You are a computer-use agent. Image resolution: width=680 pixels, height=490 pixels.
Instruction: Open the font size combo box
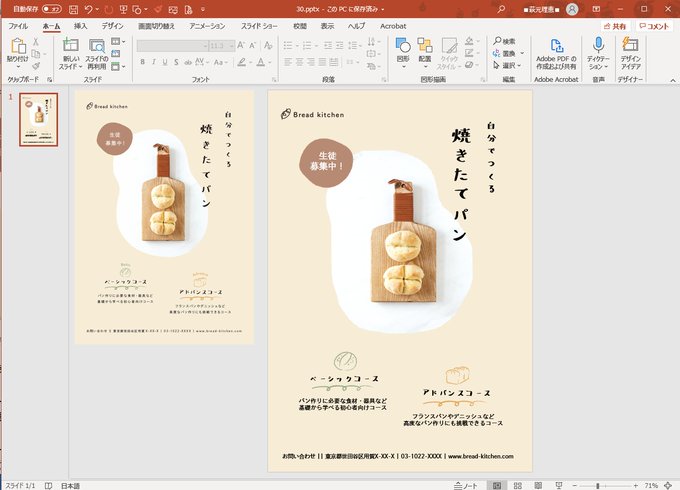[x=222, y=46]
